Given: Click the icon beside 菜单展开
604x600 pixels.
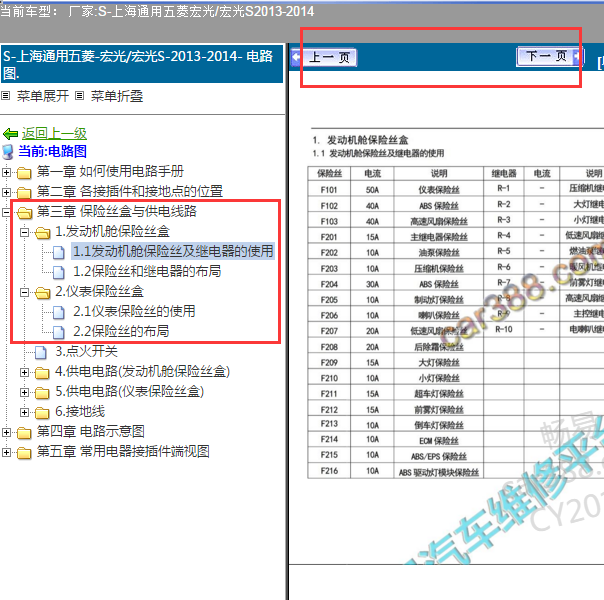Looking at the screenshot, I should (5, 96).
